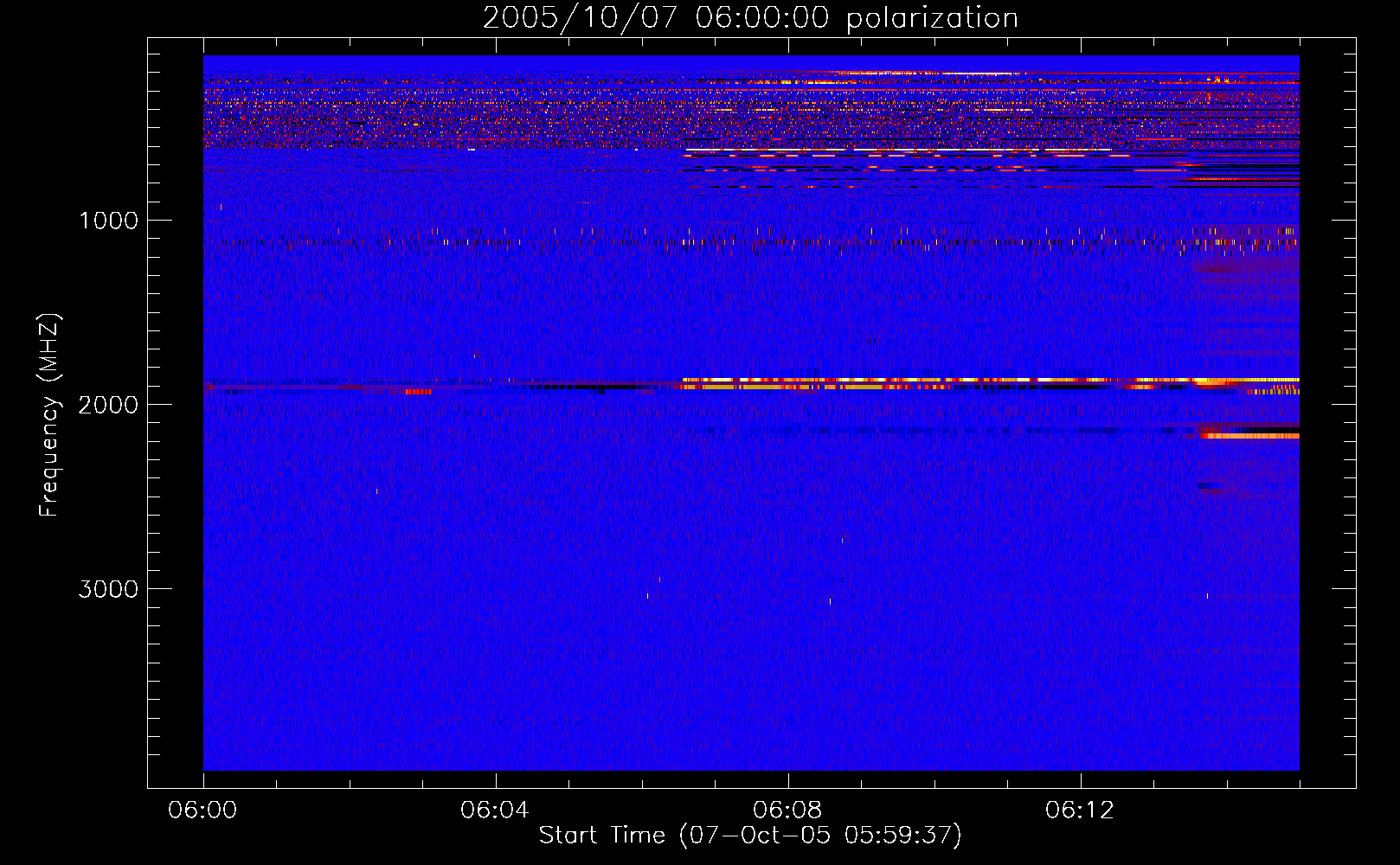Viewport: 1400px width, 865px height.
Task: Click the "06:08" time tick label
Action: tap(787, 811)
